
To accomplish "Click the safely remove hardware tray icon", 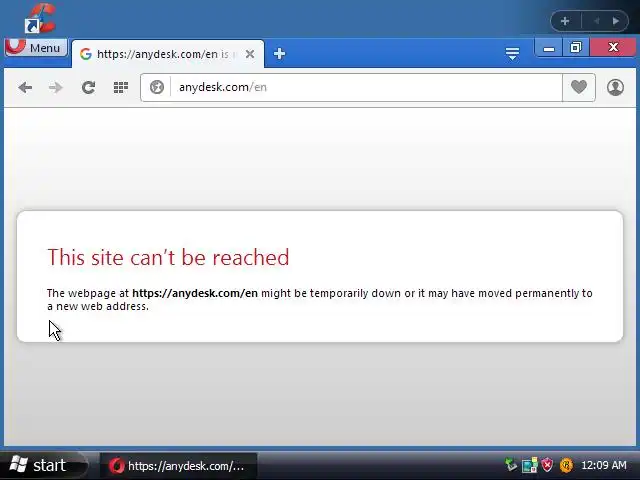I will pos(511,465).
